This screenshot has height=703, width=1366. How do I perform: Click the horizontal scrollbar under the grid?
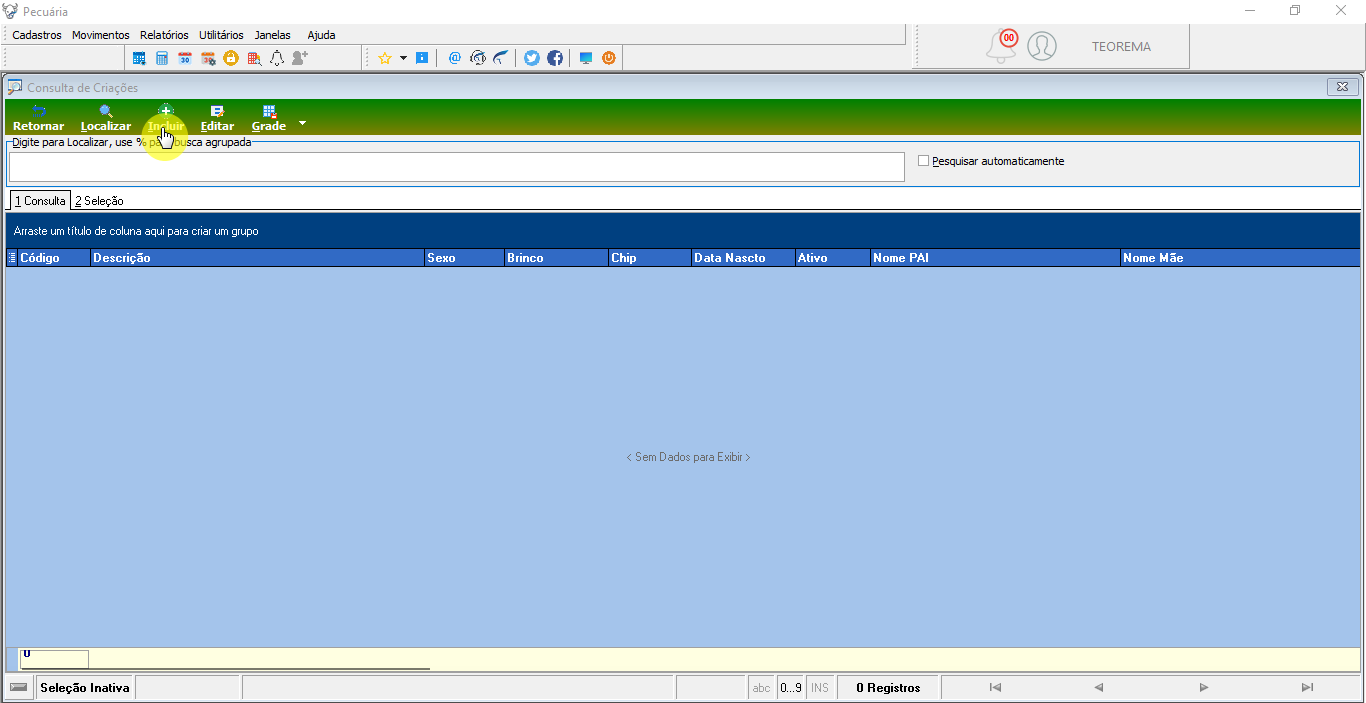(x=225, y=669)
